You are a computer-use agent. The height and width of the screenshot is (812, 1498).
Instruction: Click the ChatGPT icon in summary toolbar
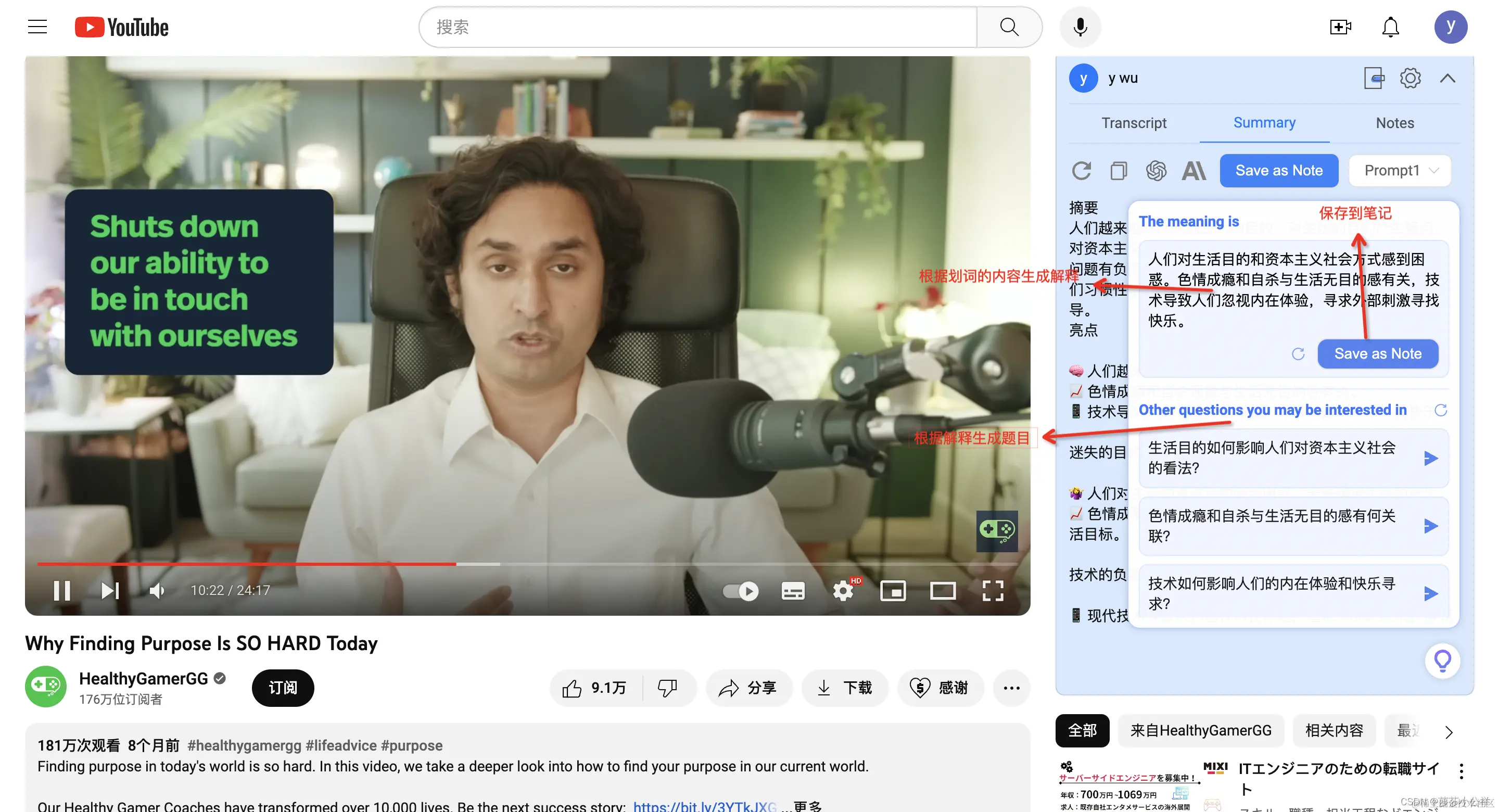pyautogui.click(x=1156, y=171)
